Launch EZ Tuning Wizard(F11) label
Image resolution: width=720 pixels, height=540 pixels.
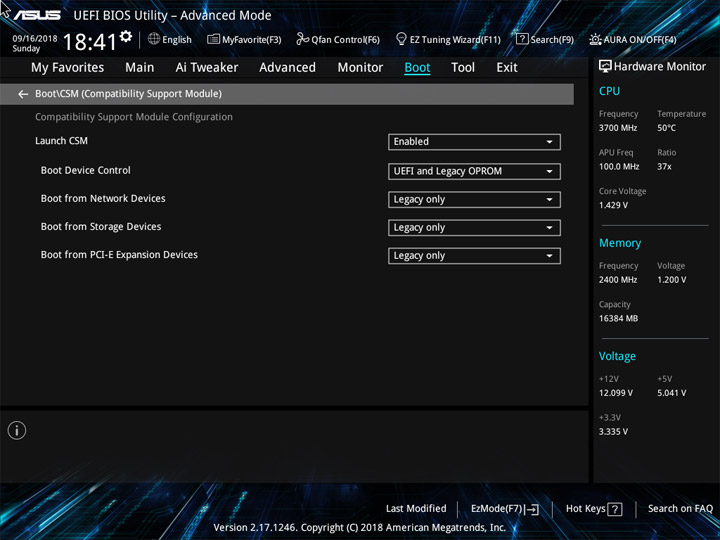pyautogui.click(x=455, y=40)
